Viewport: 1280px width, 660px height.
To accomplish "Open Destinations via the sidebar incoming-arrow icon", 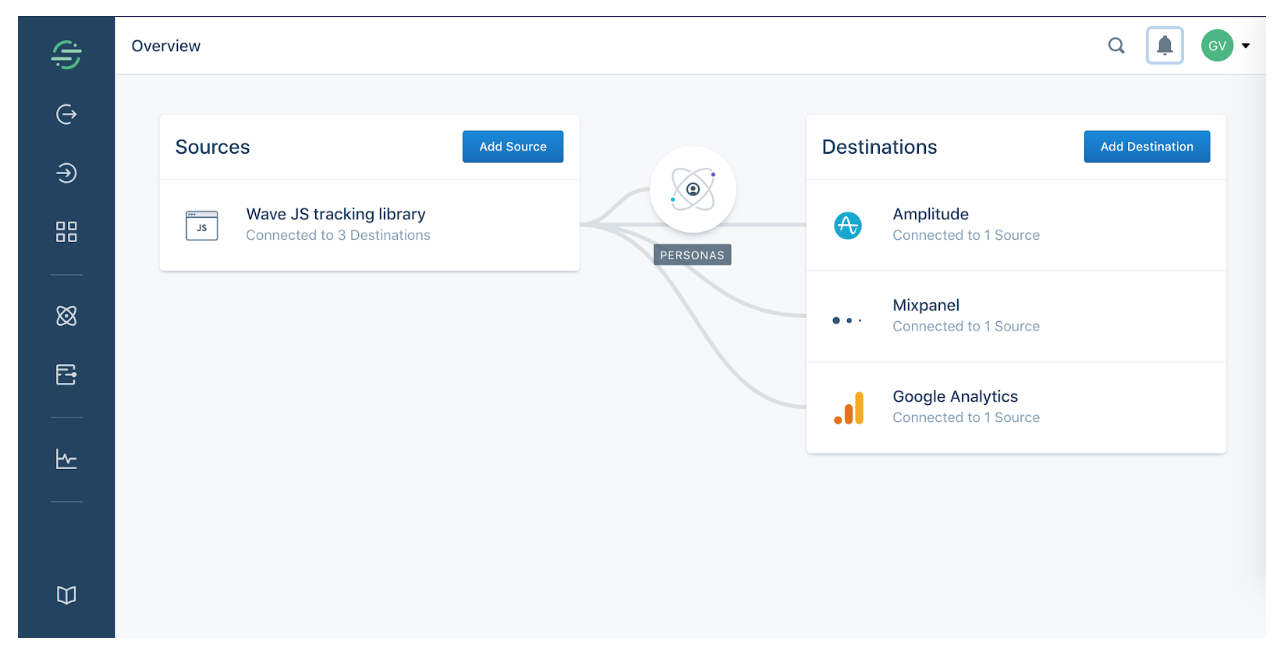I will [66, 173].
